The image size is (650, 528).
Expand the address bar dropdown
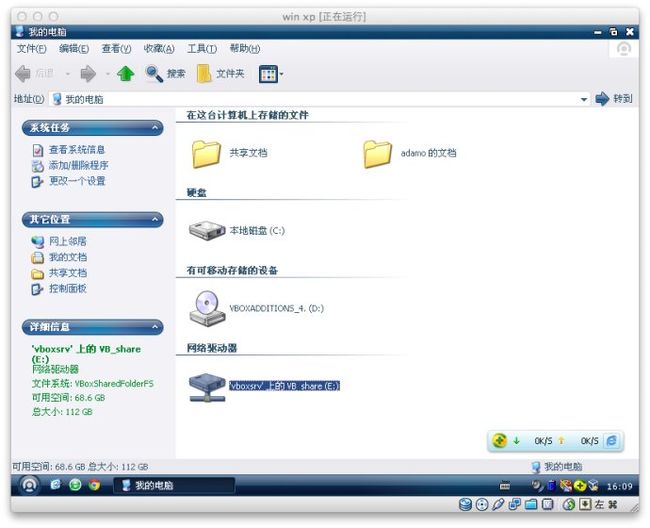[x=583, y=99]
